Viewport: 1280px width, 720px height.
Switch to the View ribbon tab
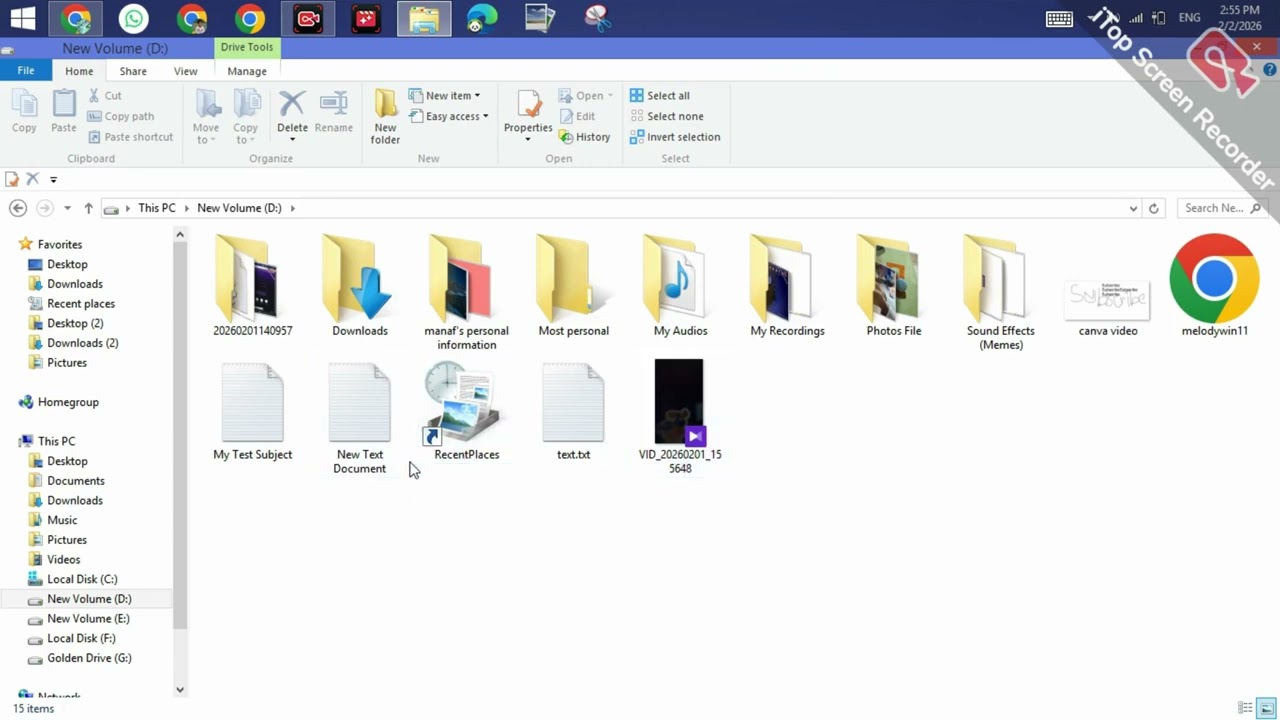pos(186,71)
